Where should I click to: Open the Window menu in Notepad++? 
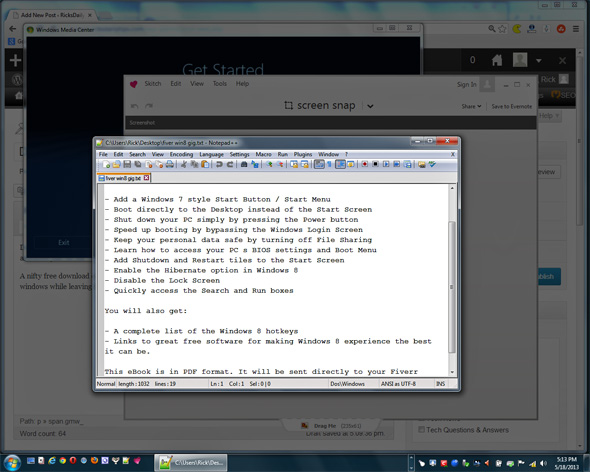coord(328,154)
